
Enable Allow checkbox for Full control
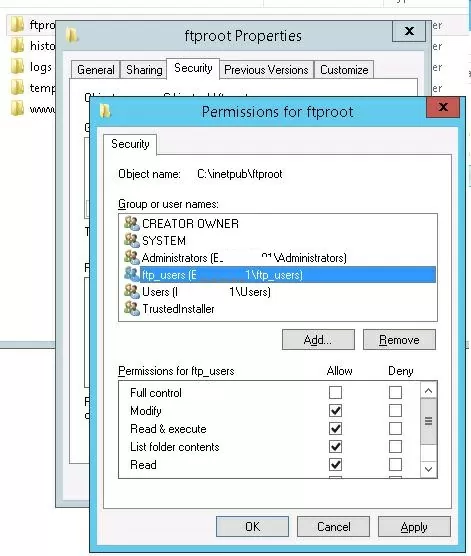(x=335, y=393)
